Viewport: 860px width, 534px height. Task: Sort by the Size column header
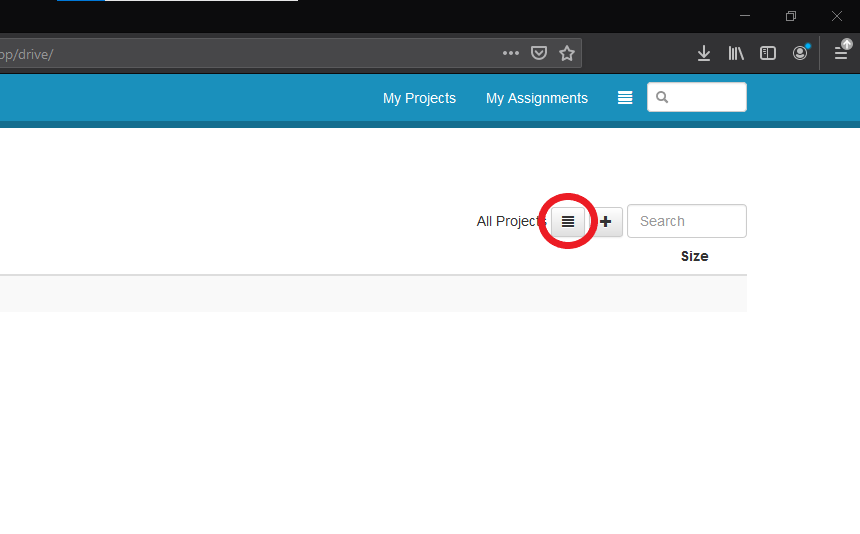[x=694, y=256]
